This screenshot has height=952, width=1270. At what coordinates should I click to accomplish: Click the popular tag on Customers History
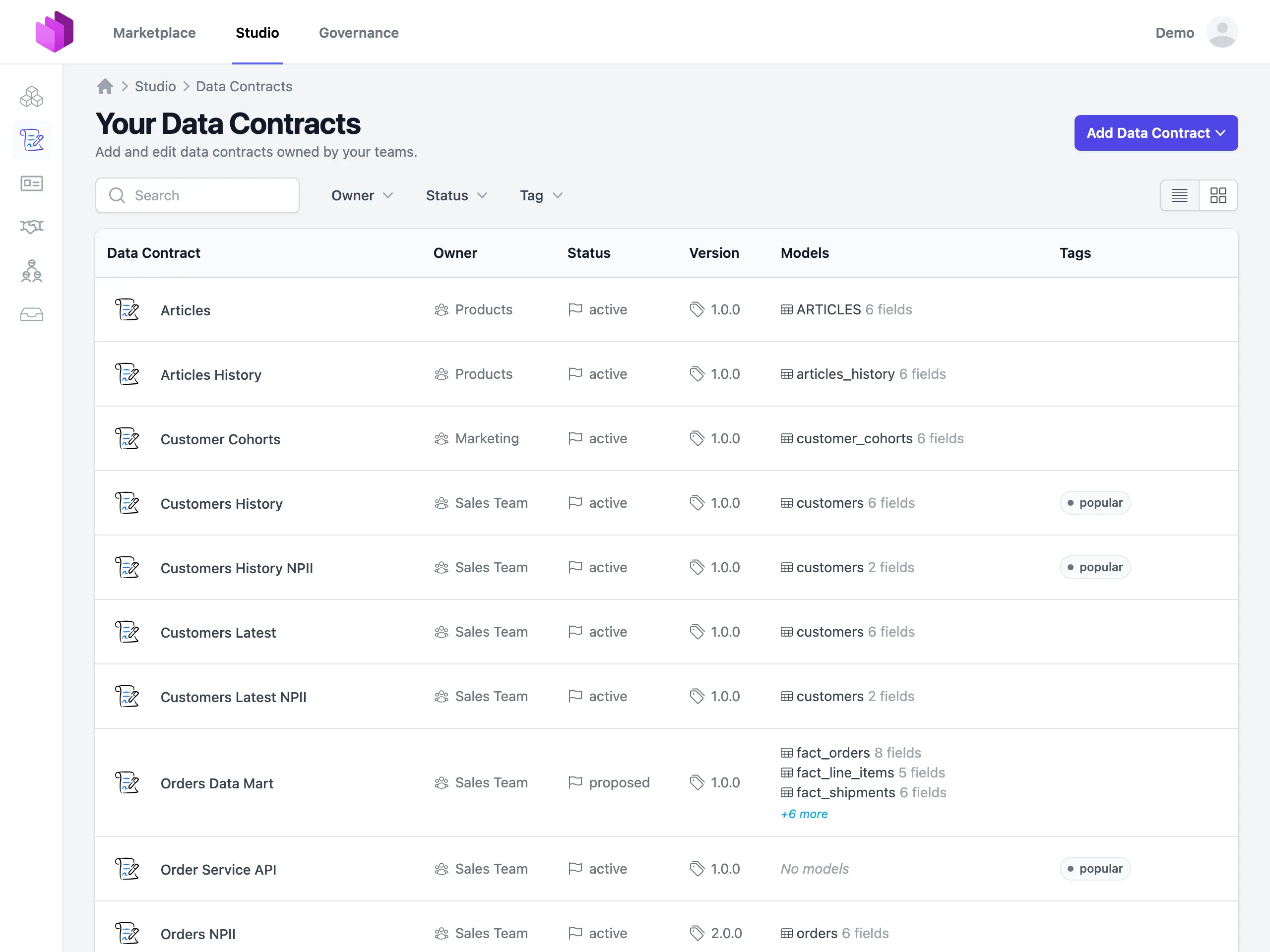(1094, 503)
